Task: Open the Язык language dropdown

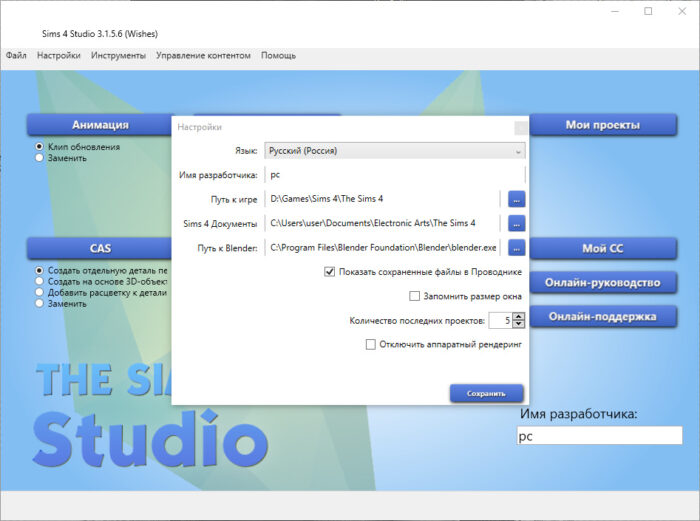Action: 395,151
